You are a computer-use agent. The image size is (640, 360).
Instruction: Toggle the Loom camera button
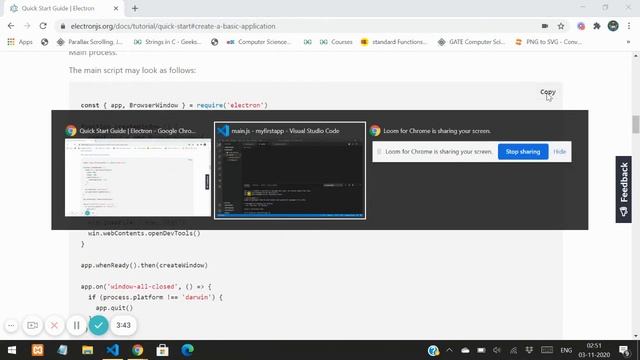[32, 325]
